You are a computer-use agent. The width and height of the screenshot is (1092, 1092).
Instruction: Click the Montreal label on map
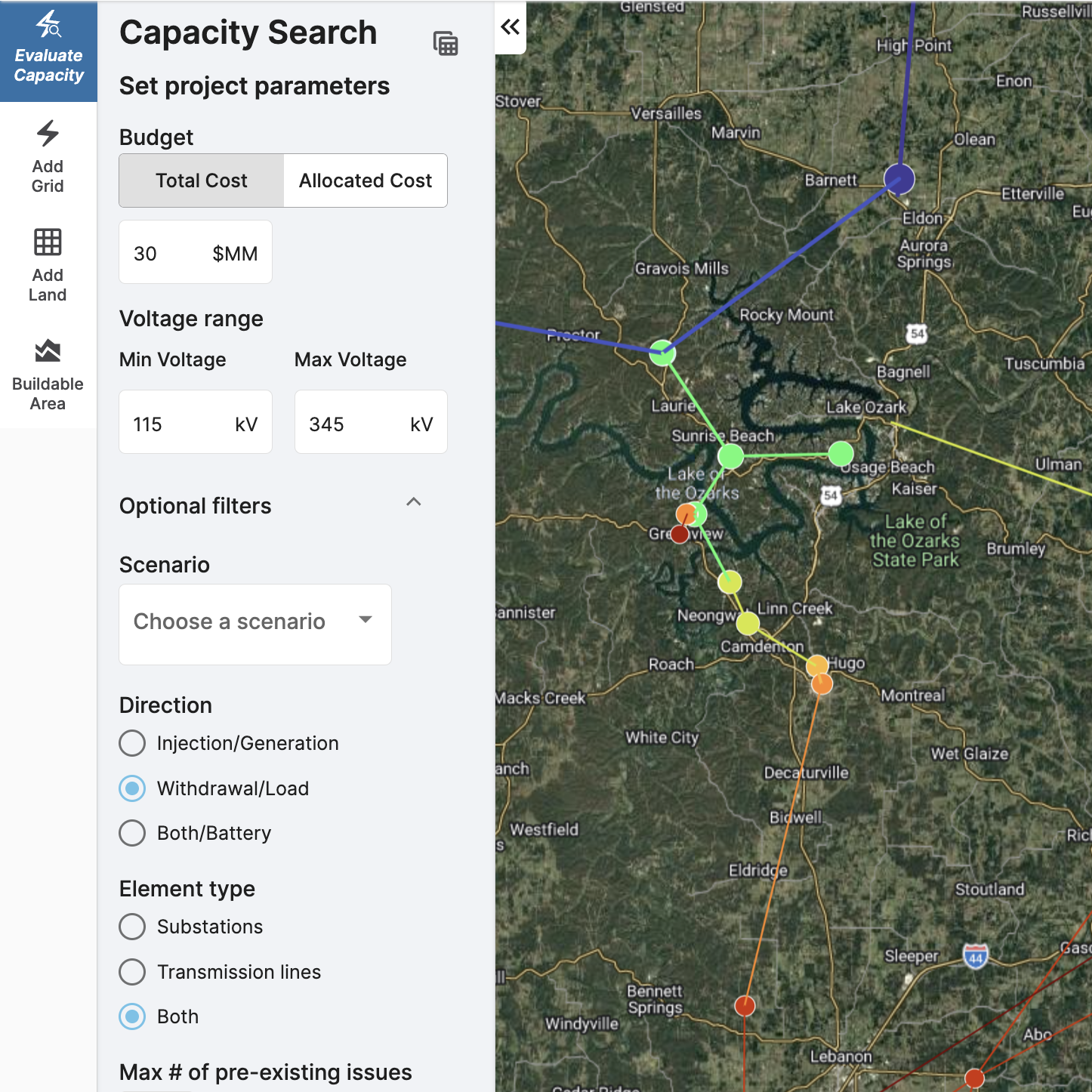pos(912,695)
